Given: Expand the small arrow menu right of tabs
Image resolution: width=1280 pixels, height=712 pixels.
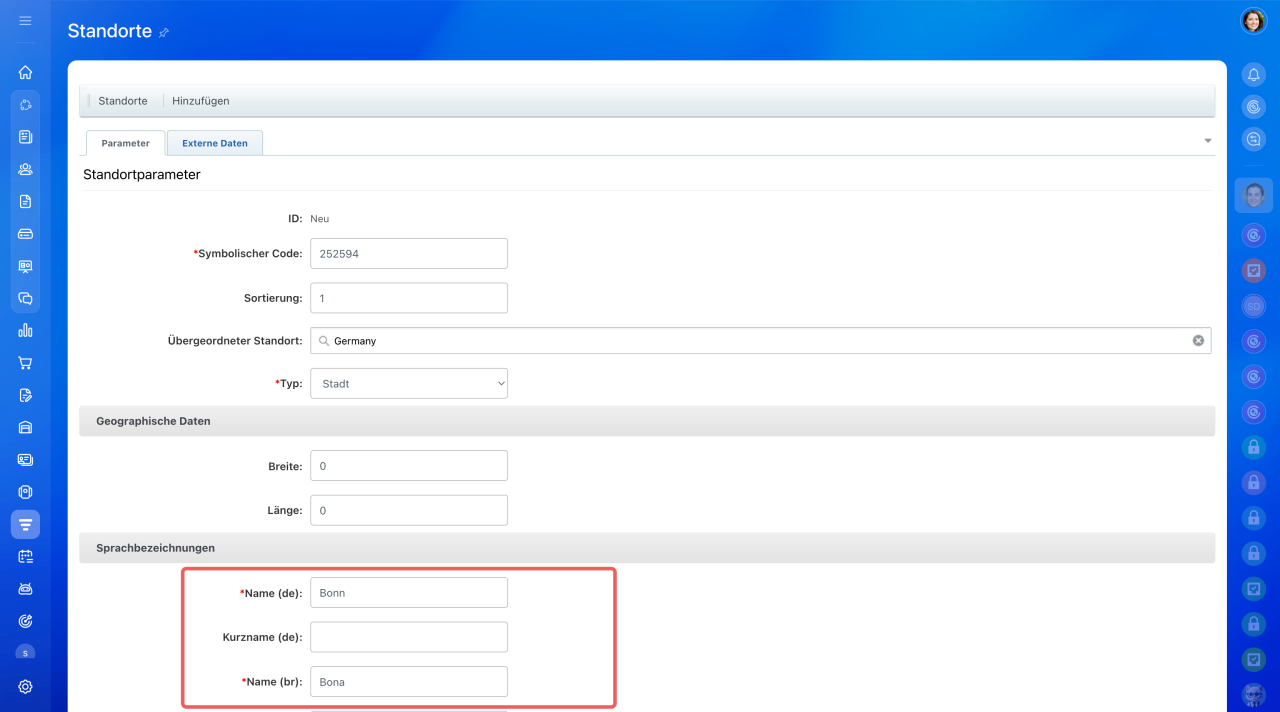Looking at the screenshot, I should point(1208,141).
